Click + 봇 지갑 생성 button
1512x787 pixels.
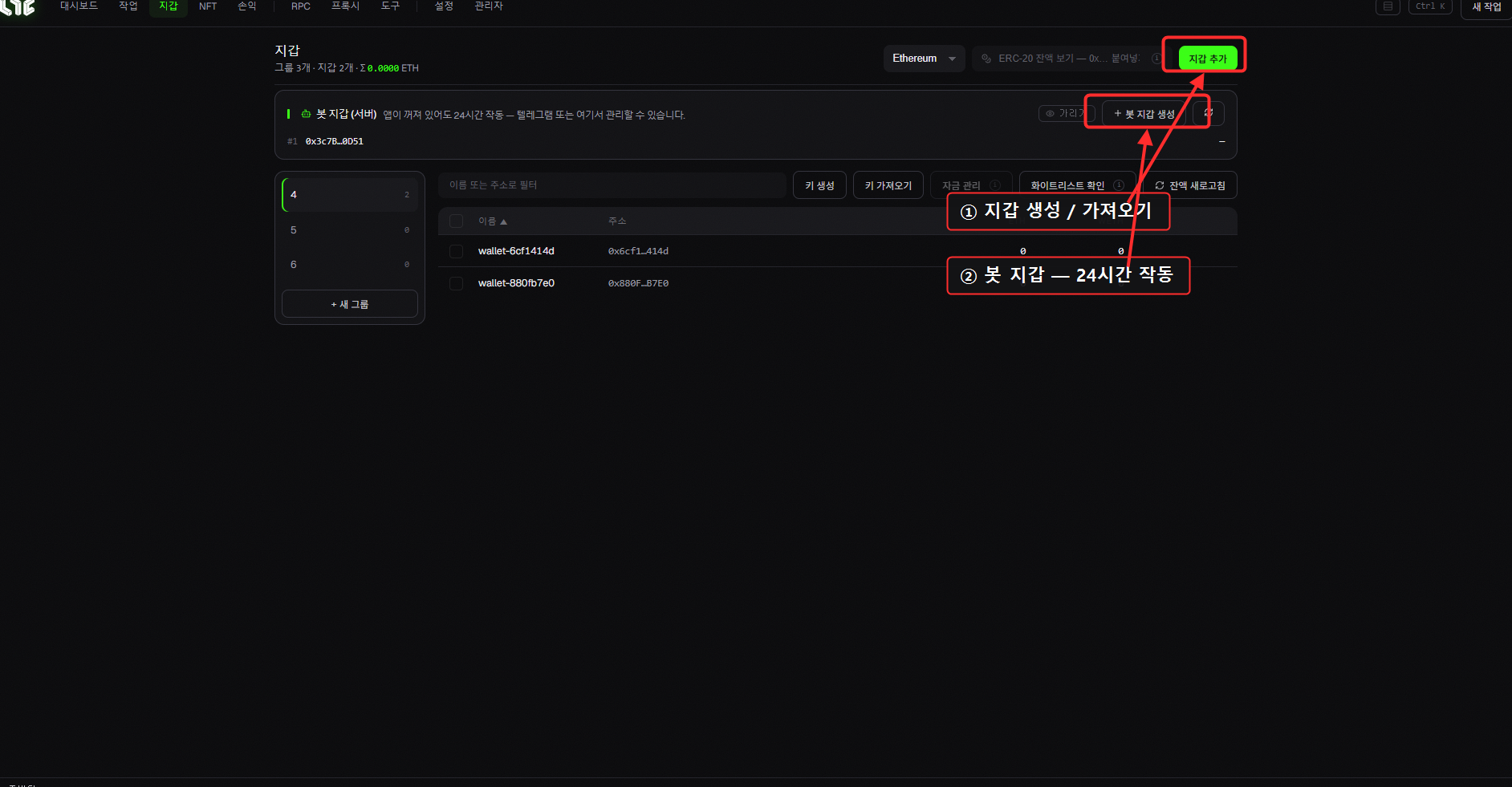pyautogui.click(x=1144, y=113)
